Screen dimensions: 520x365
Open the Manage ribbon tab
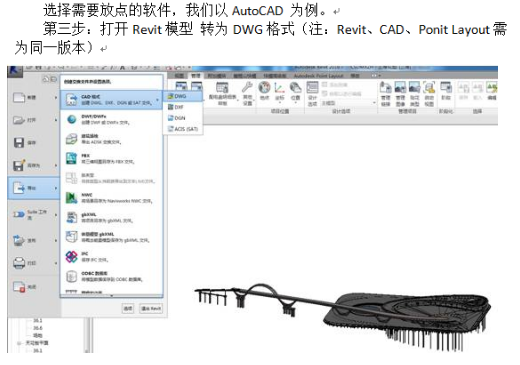pos(196,76)
